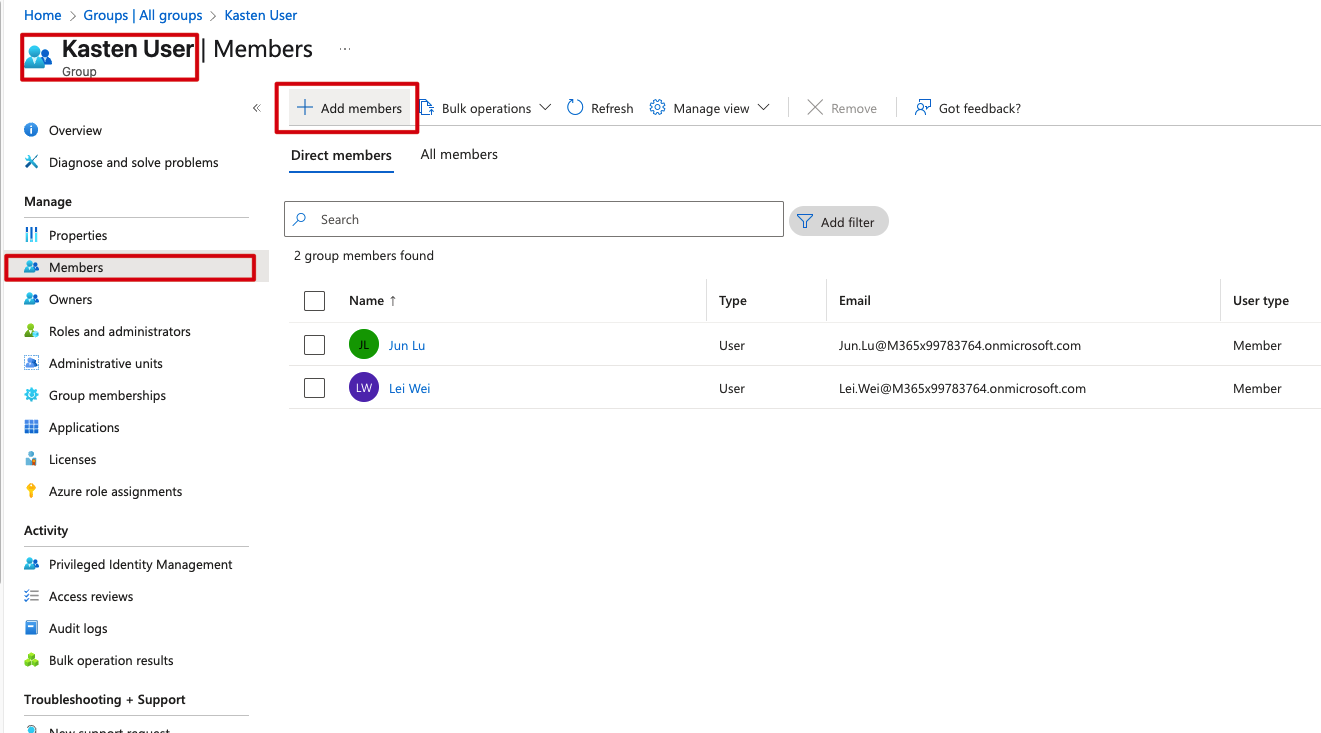1321x733 pixels.
Task: Click the Kasten User breadcrumb link
Action: pos(261,15)
